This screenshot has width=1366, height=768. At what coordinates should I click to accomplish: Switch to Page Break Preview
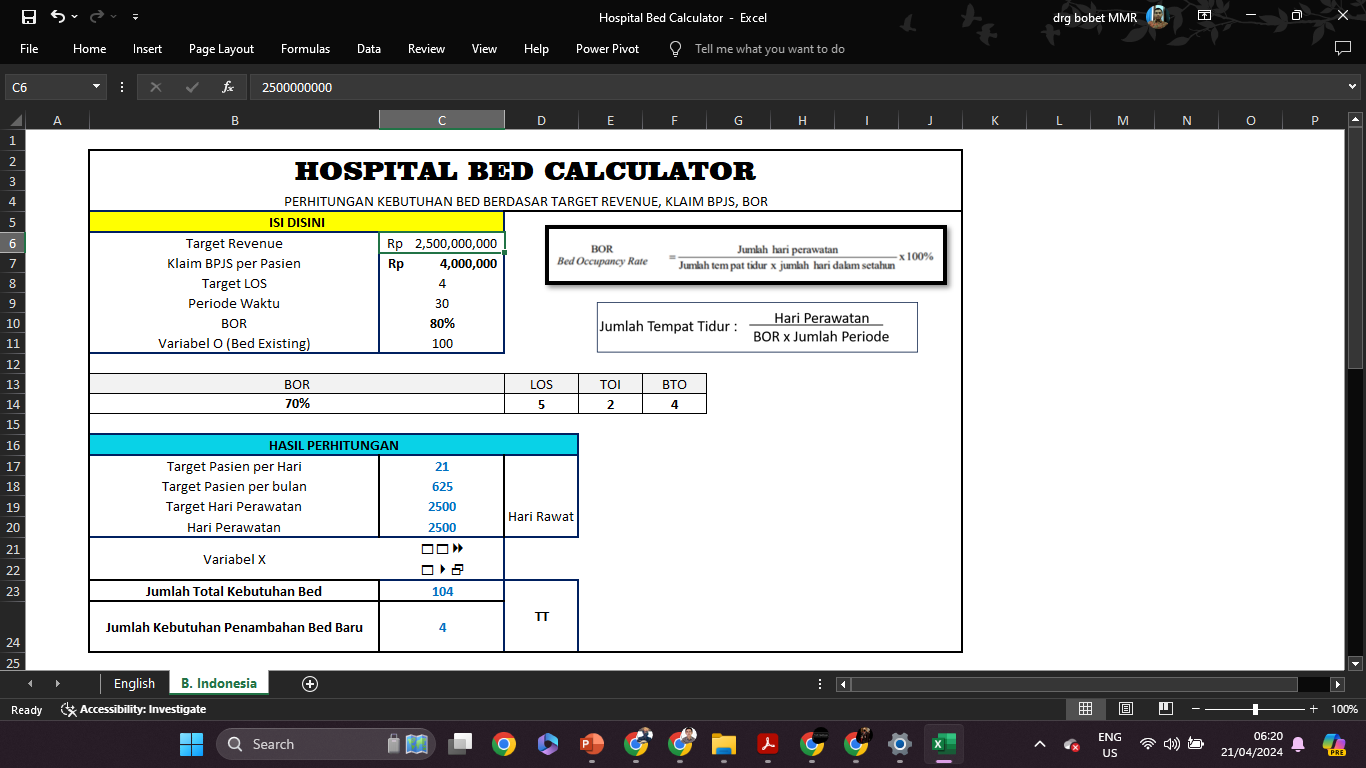coord(1166,709)
